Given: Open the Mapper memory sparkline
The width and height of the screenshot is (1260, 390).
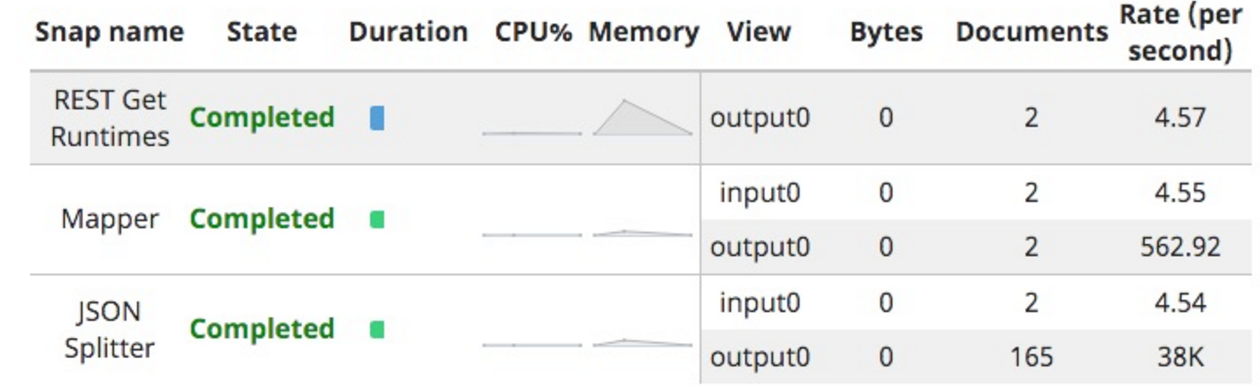Looking at the screenshot, I should pos(642,233).
